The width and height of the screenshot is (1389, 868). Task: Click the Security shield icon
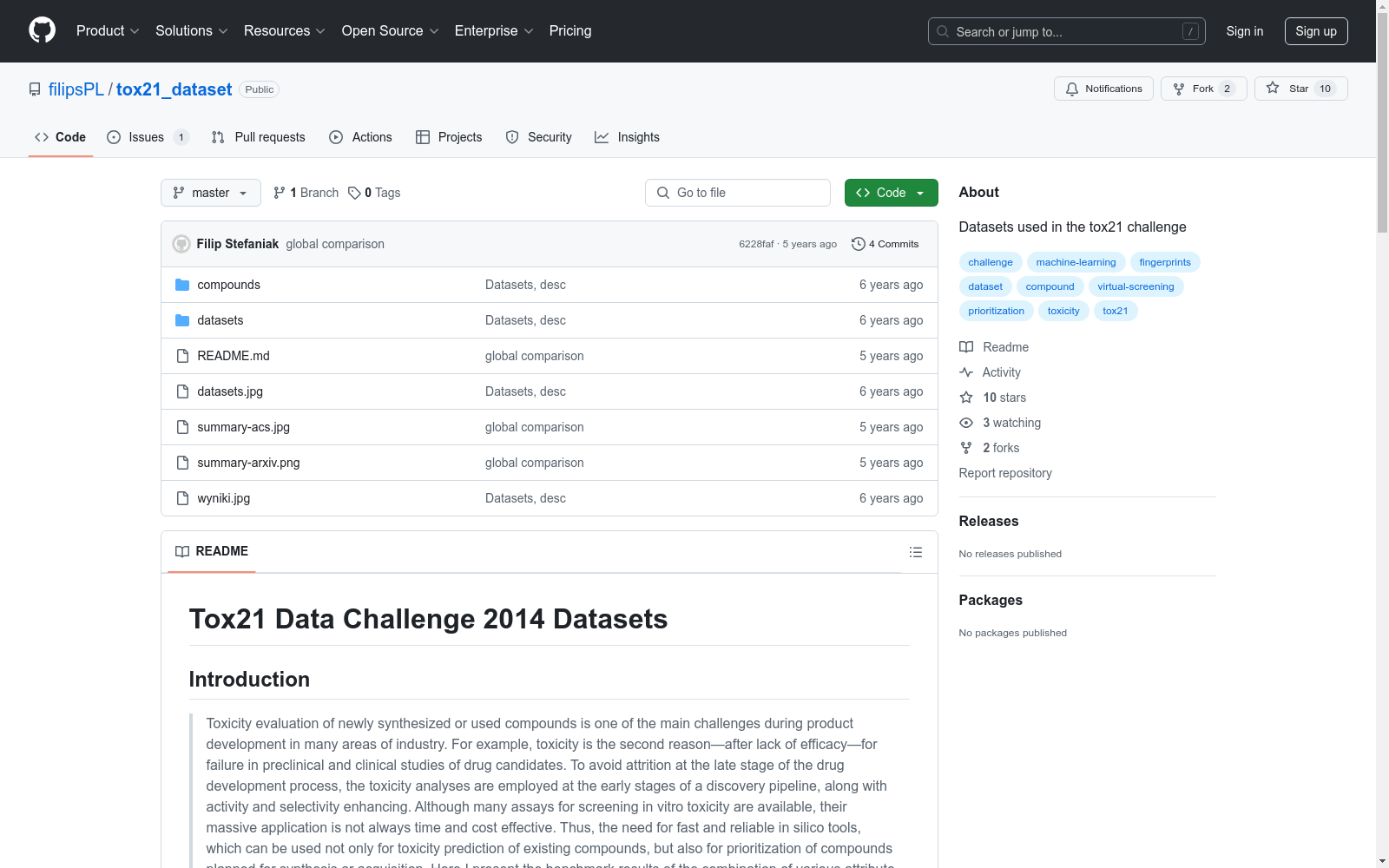point(512,137)
